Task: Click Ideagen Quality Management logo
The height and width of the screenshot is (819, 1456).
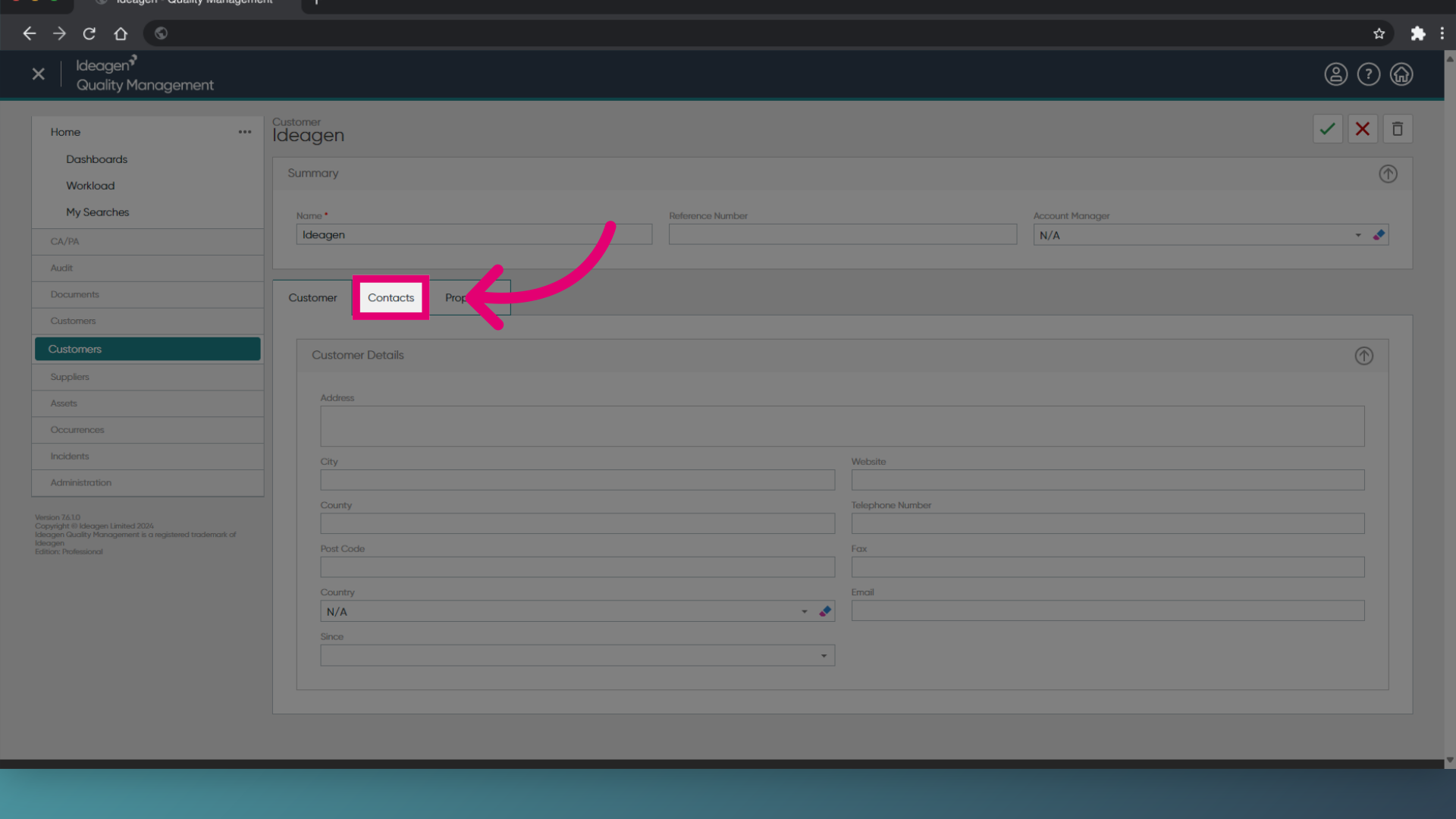Action: click(144, 74)
